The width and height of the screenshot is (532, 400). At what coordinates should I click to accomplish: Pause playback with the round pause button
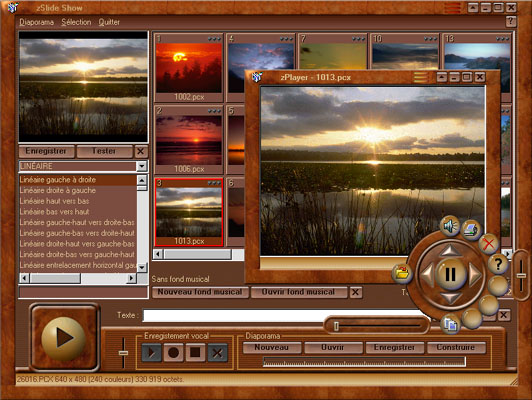(x=450, y=274)
